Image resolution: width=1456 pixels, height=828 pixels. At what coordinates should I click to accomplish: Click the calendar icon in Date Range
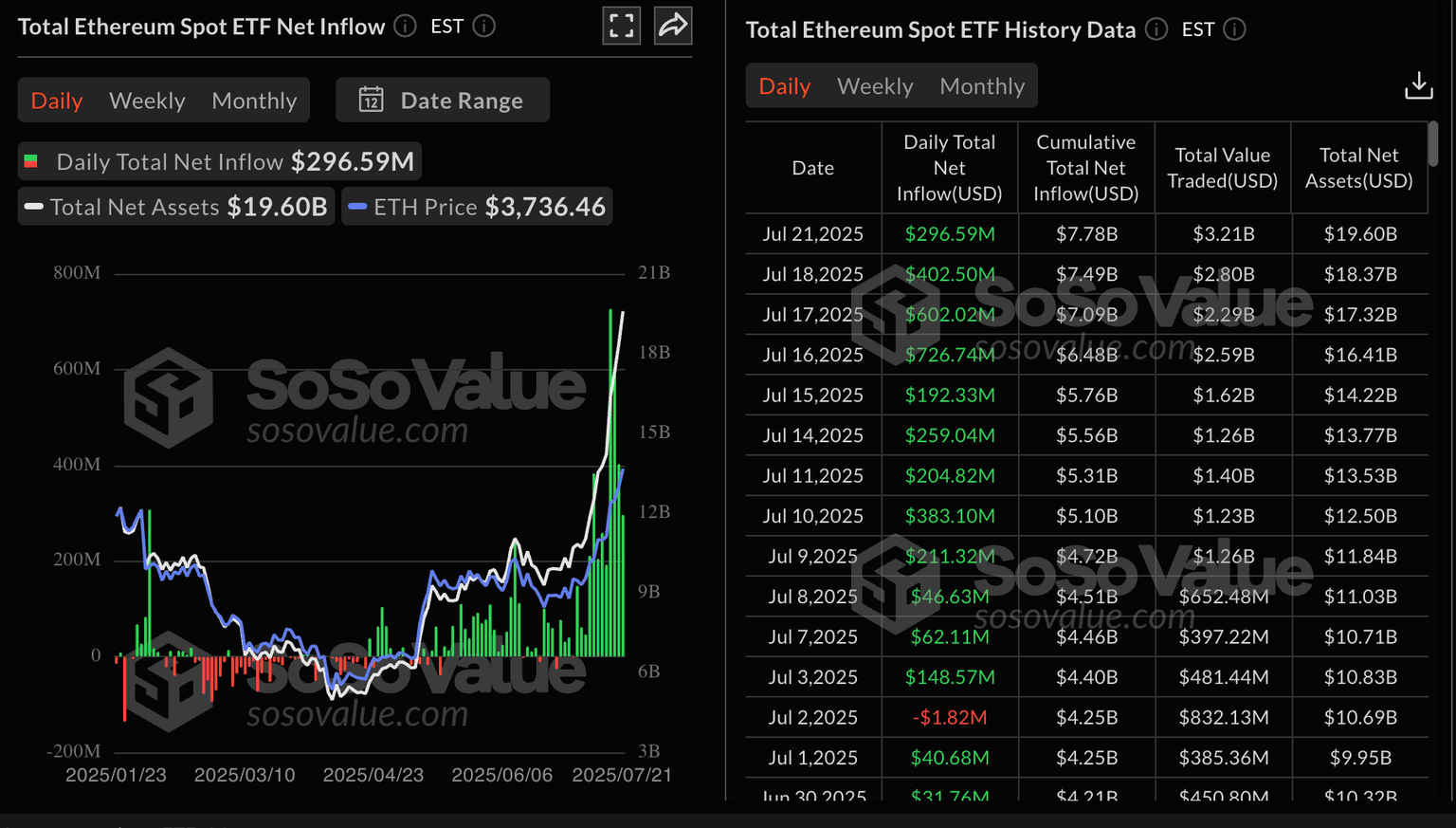tap(371, 100)
